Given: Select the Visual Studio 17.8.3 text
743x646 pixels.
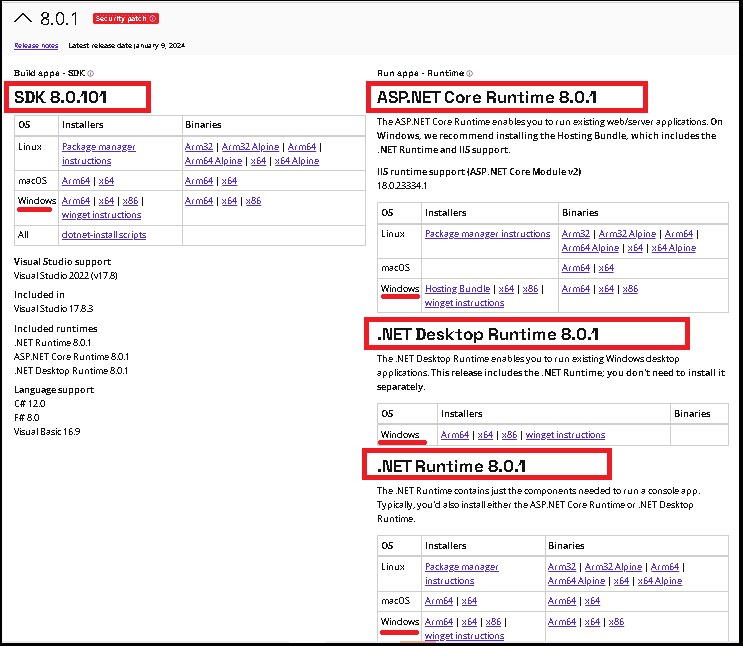Looking at the screenshot, I should pyautogui.click(x=54, y=309).
